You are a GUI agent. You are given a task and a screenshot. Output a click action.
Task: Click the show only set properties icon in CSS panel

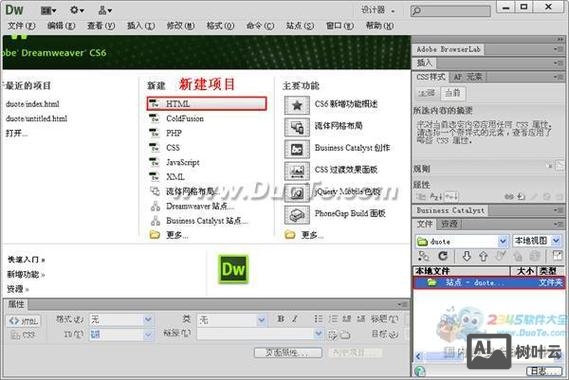(451, 197)
